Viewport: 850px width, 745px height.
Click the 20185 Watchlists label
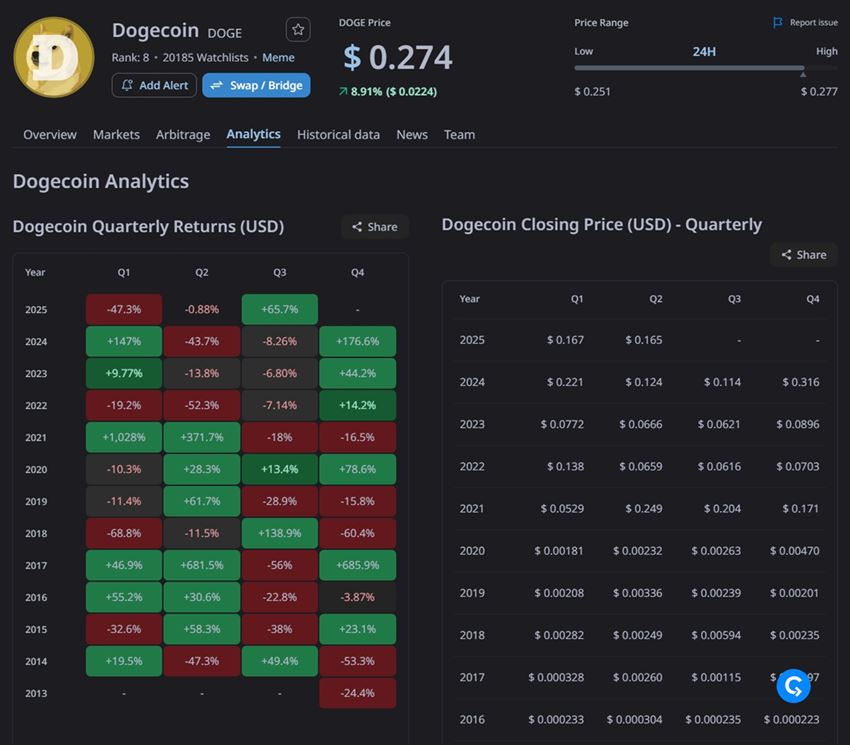205,57
